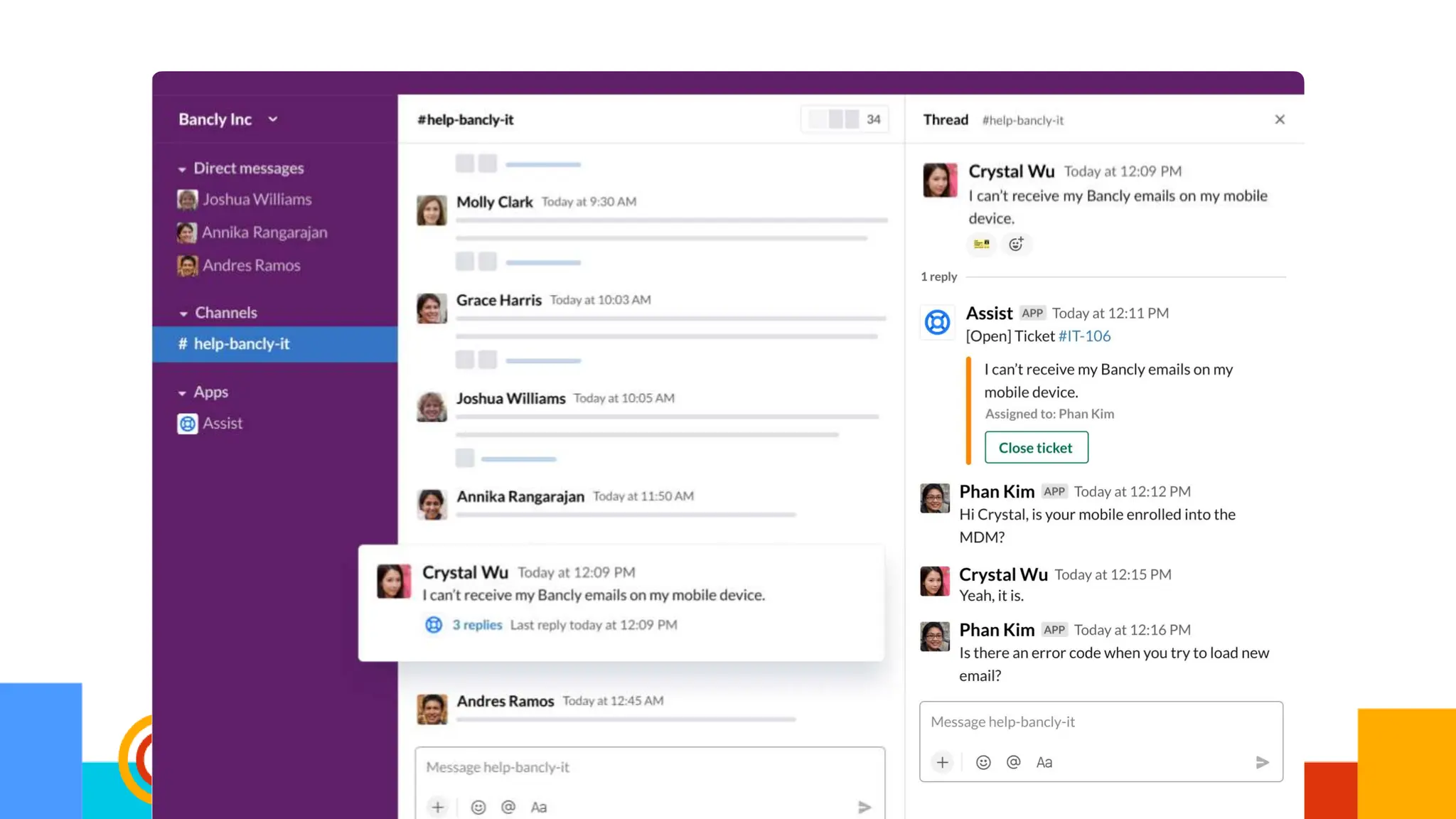Click the ticket emoji reaction on thread message
The height and width of the screenshot is (819, 1456).
point(982,245)
